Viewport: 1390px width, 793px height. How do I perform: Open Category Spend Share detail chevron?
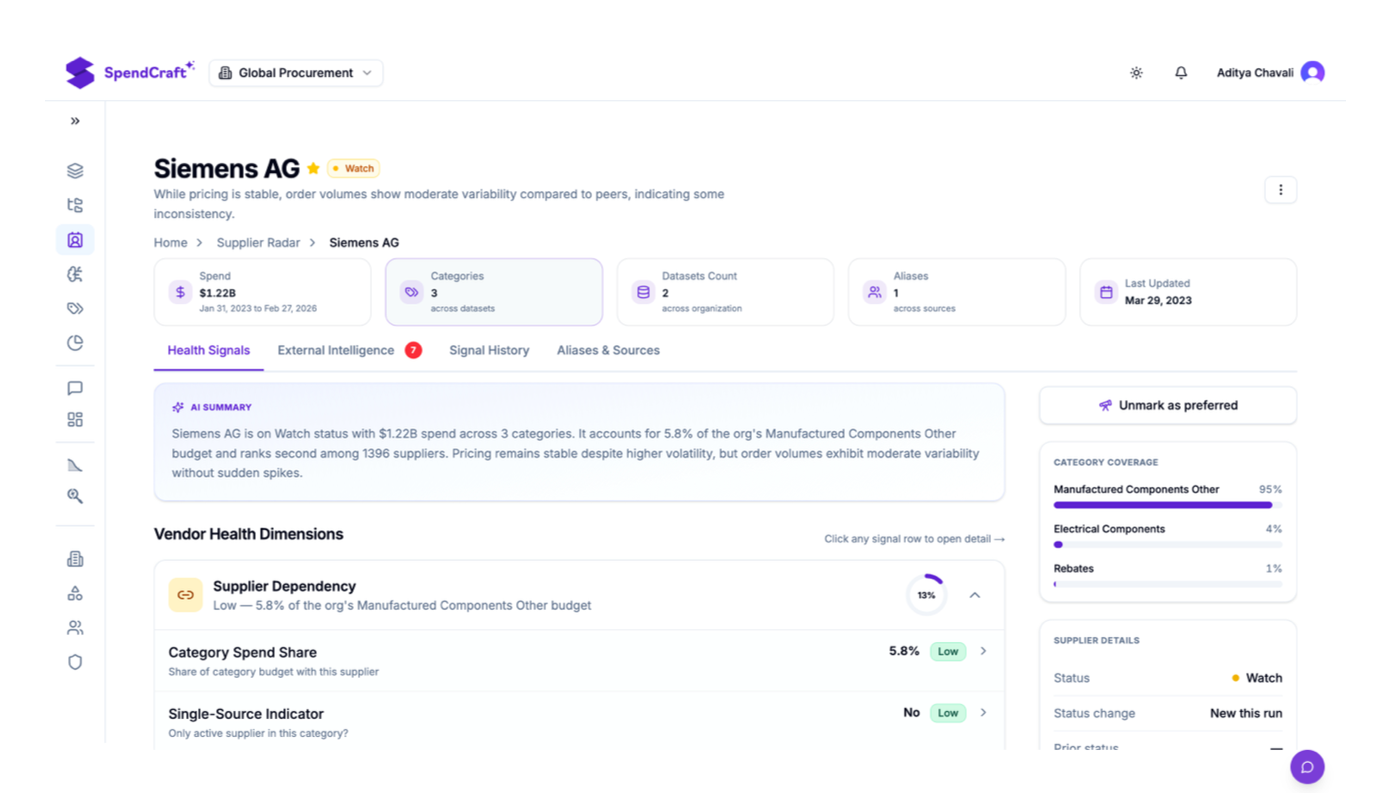984,651
